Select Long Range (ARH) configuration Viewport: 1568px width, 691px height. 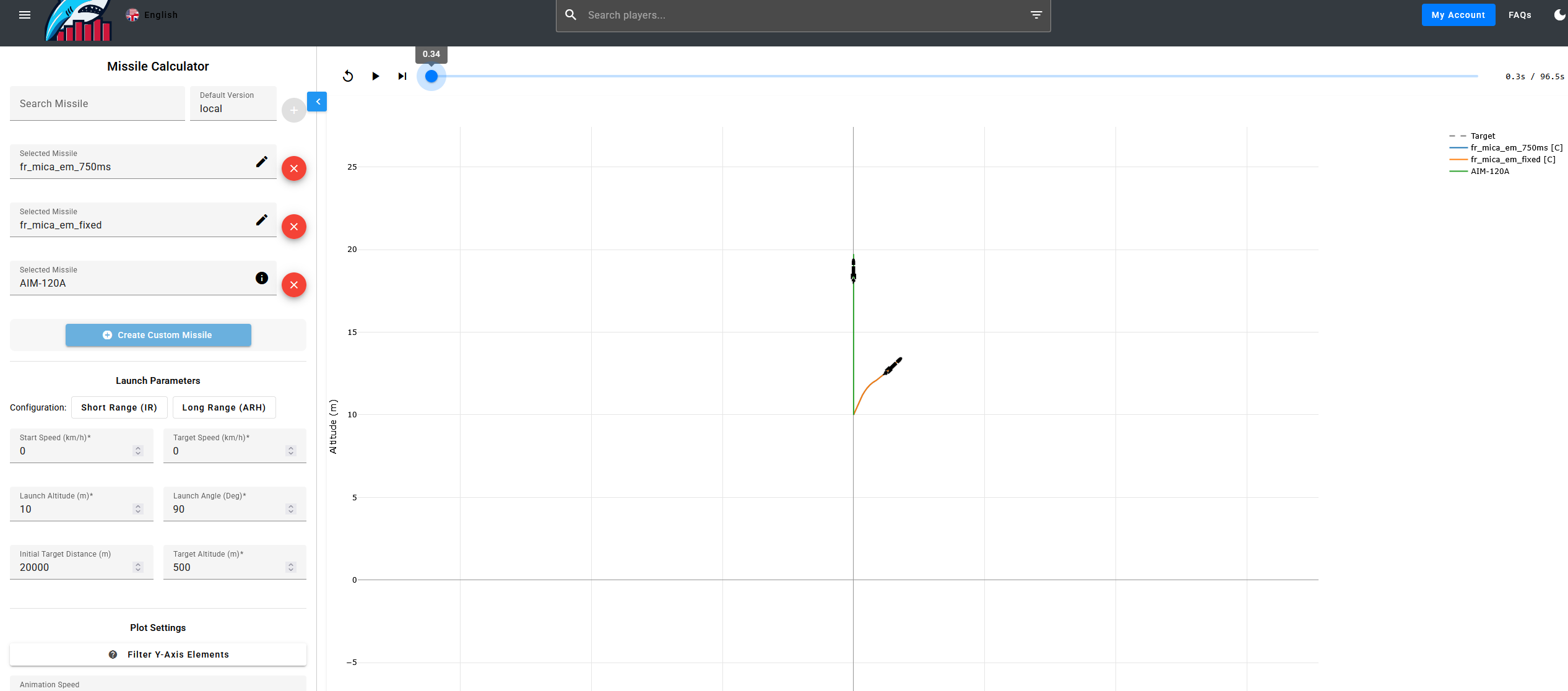tap(224, 407)
